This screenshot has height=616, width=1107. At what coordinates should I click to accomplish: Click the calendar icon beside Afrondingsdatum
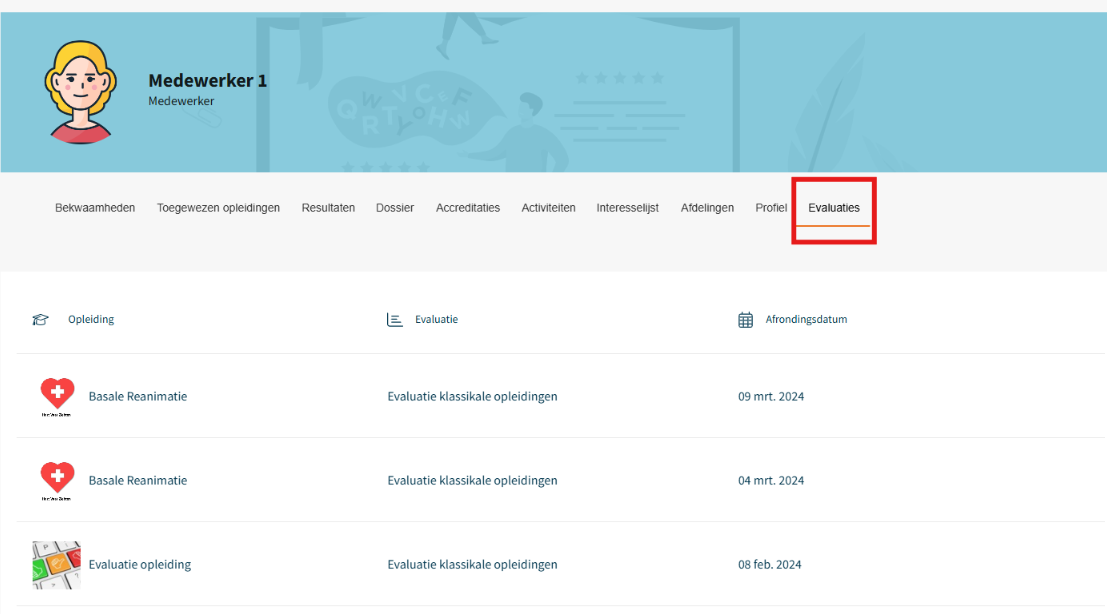click(x=745, y=320)
